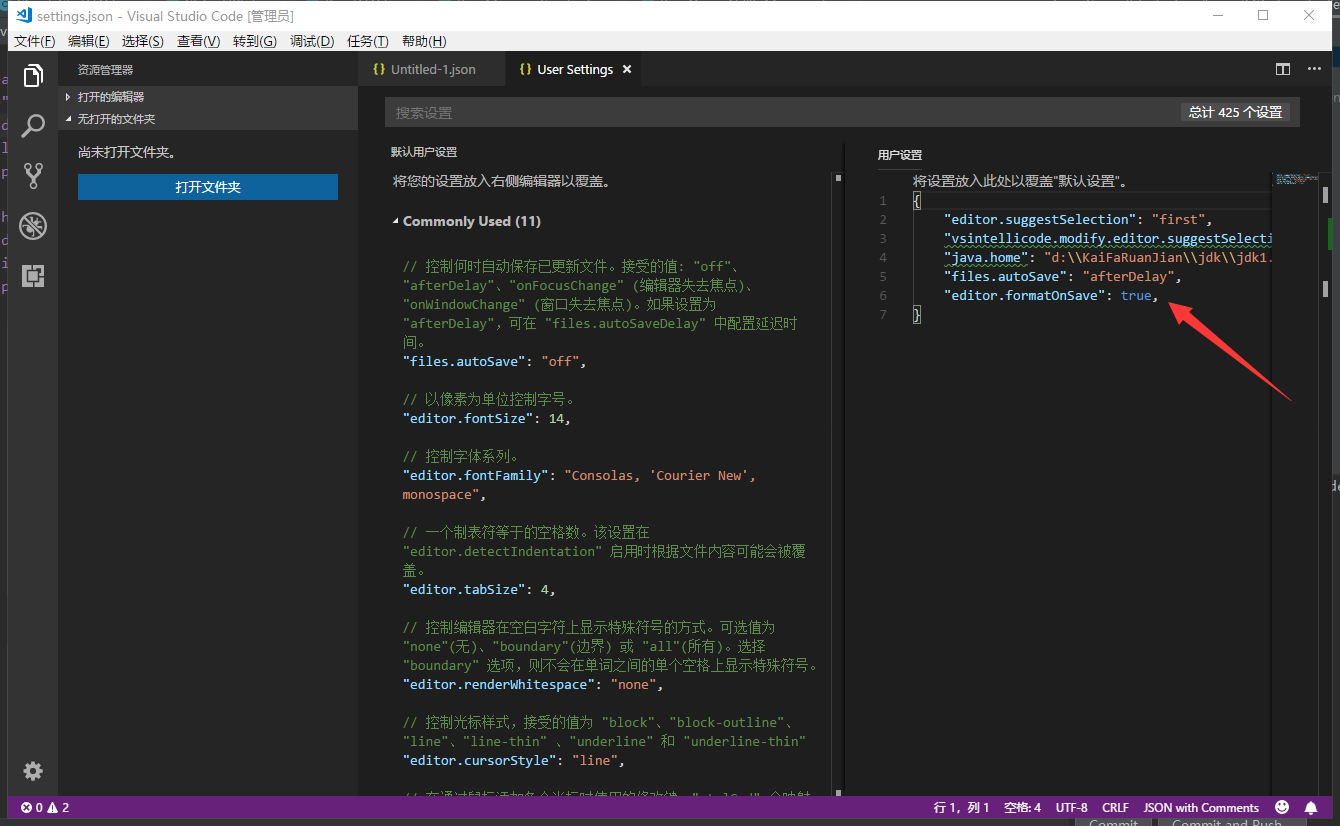Viewport: 1340px width, 826px height.
Task: Click the 默认用户设置 header
Action: (x=424, y=152)
